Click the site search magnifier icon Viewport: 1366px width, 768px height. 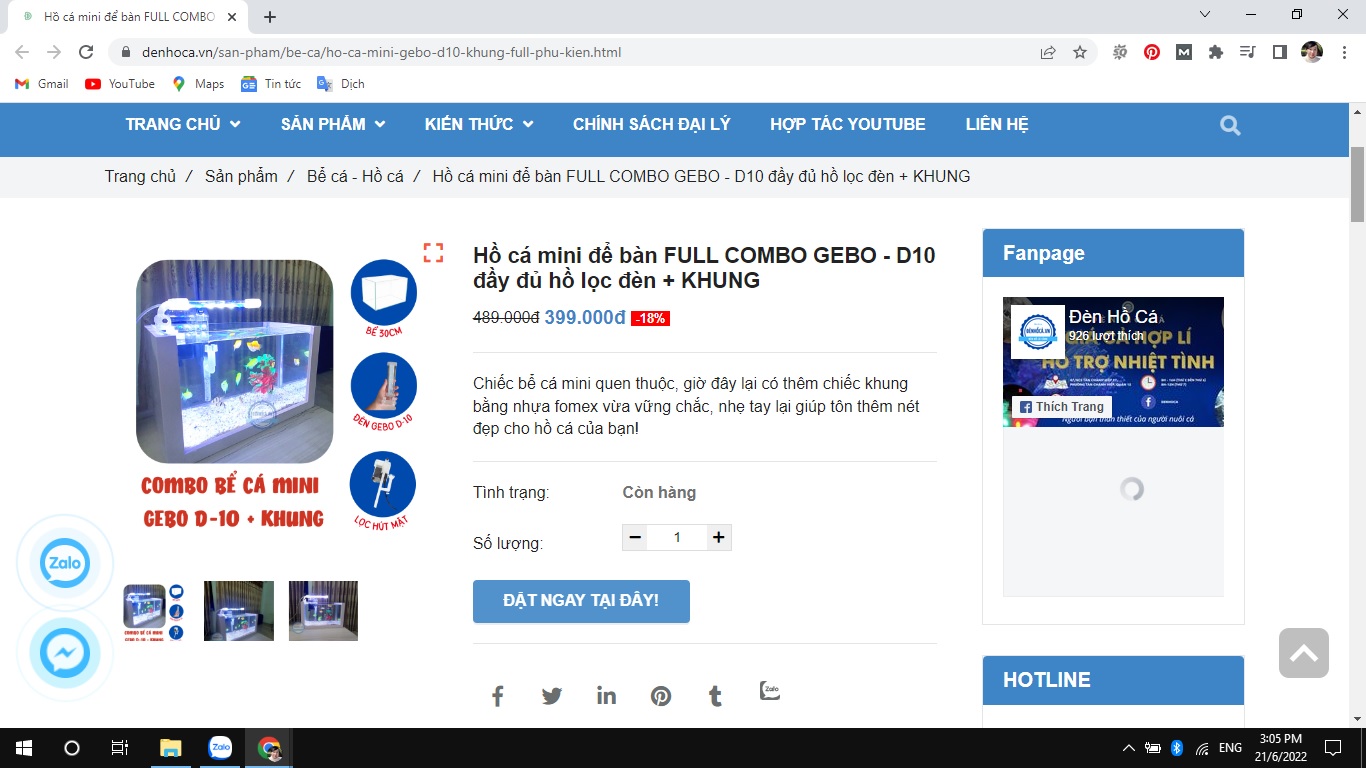[1230, 125]
